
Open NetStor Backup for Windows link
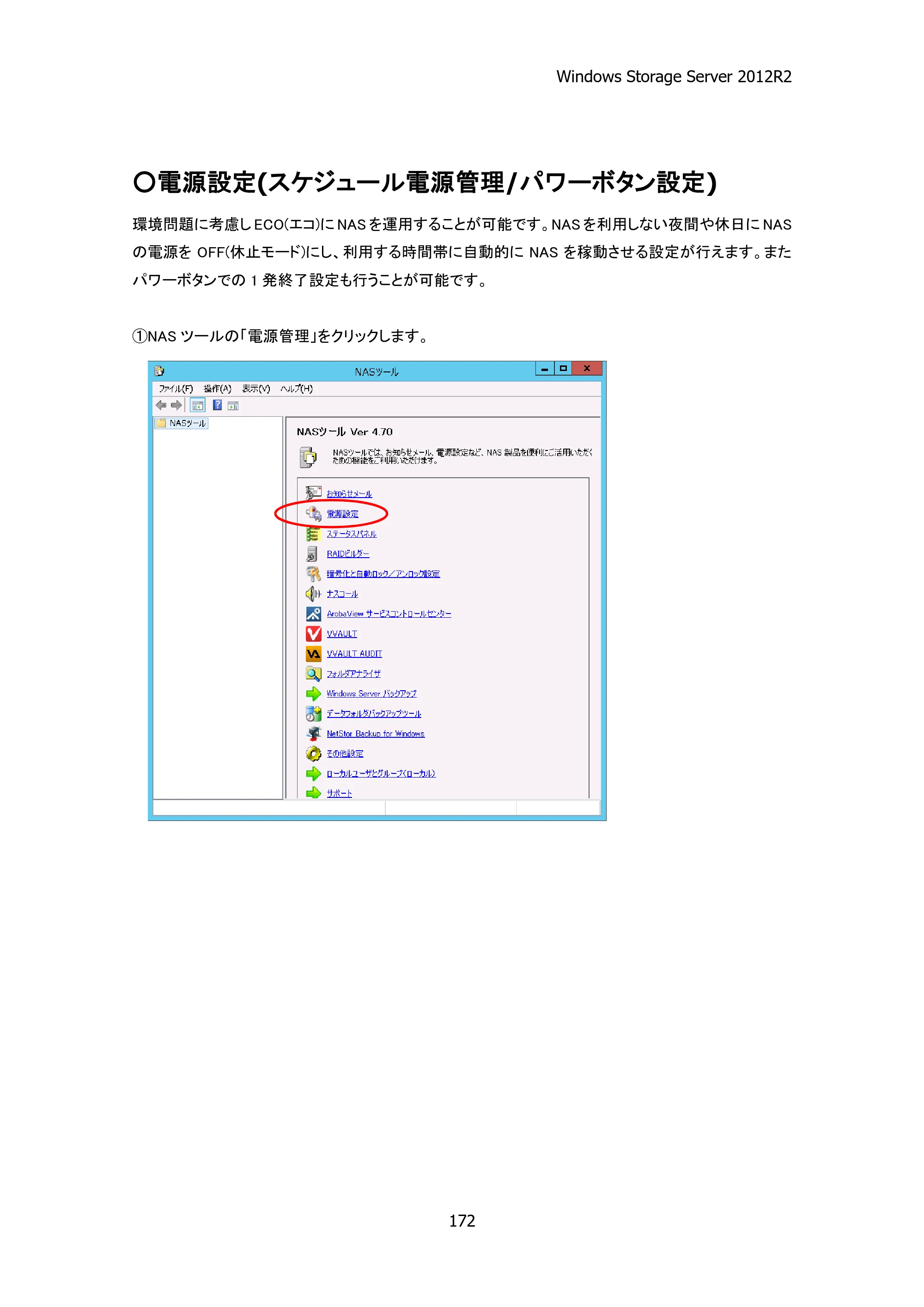click(x=375, y=734)
